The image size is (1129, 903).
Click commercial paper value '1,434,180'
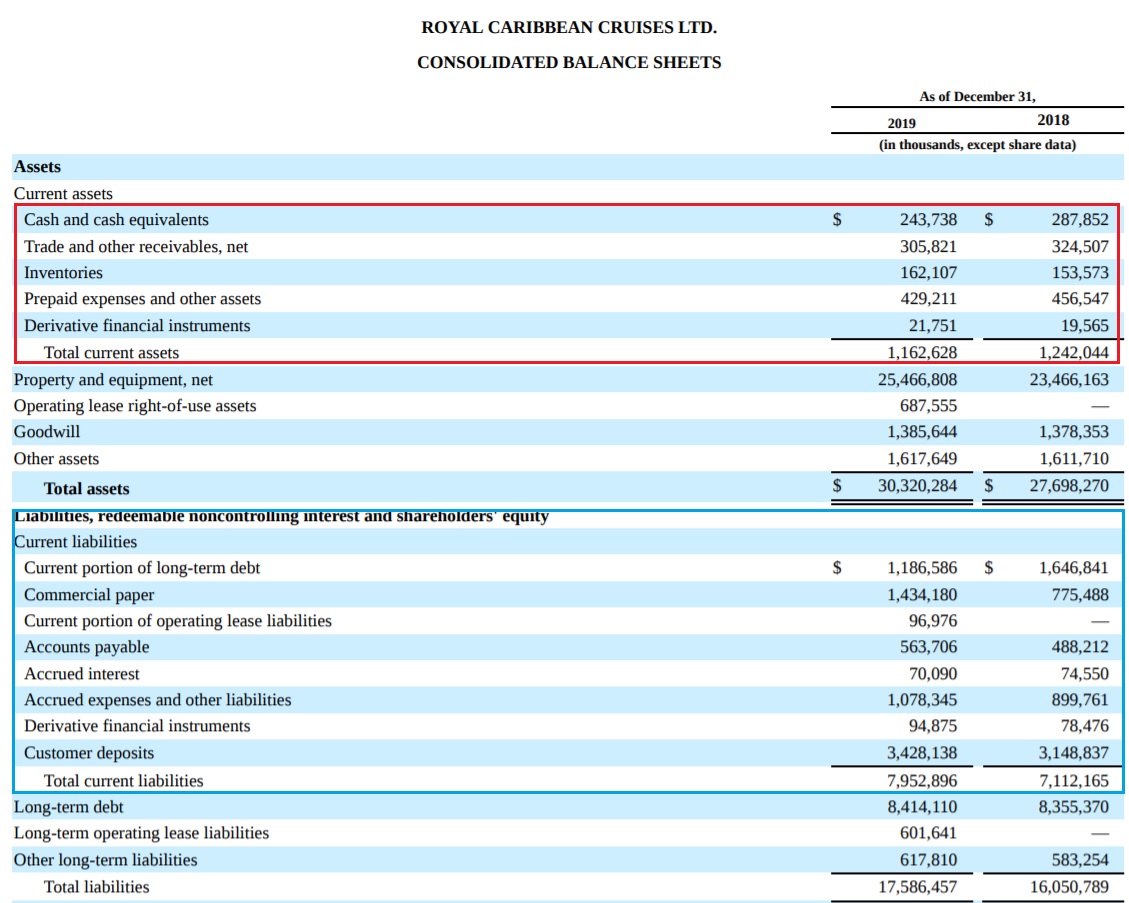pos(922,595)
